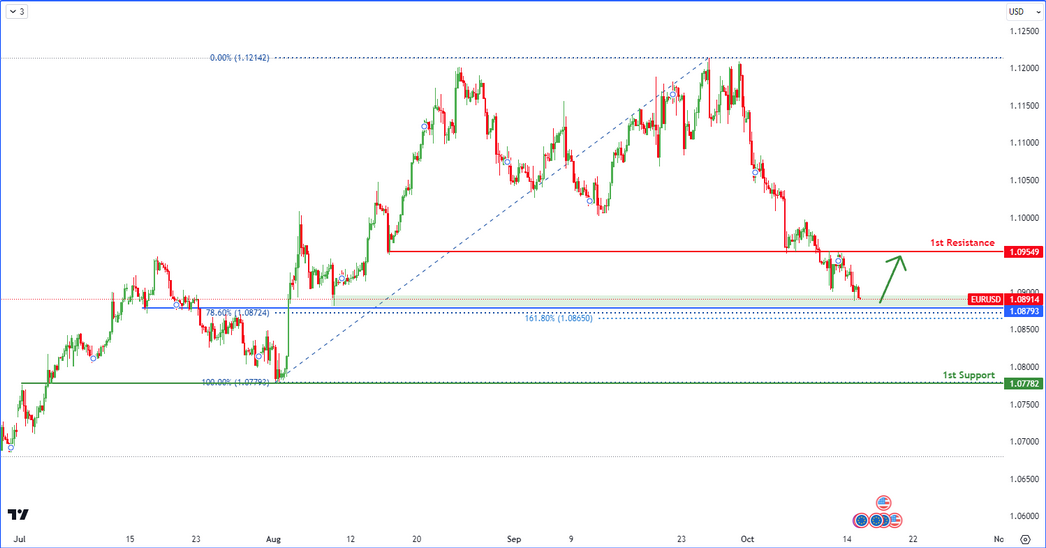Click the green 1.07782 price label

[1024, 384]
